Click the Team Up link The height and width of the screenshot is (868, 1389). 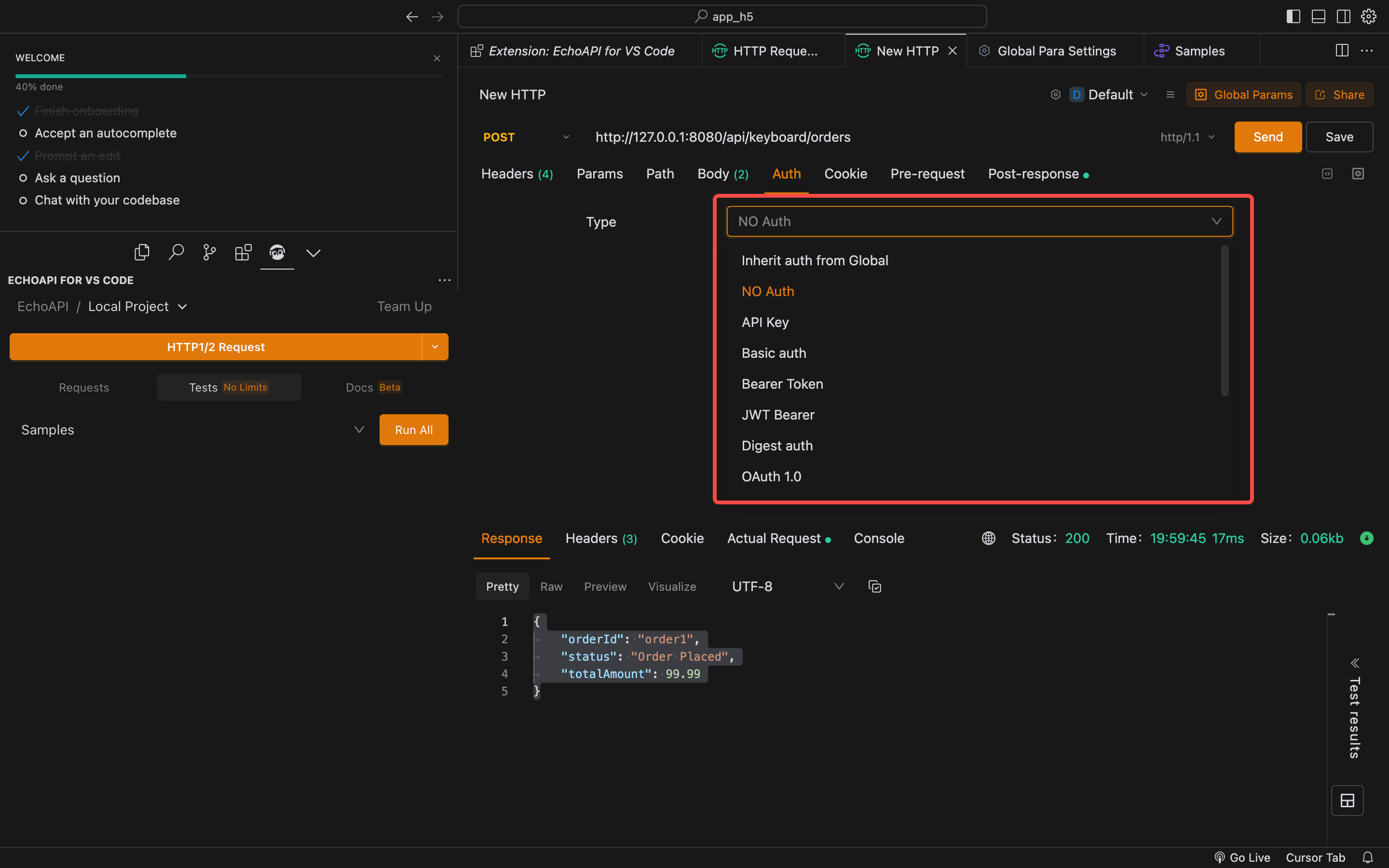[x=404, y=307]
